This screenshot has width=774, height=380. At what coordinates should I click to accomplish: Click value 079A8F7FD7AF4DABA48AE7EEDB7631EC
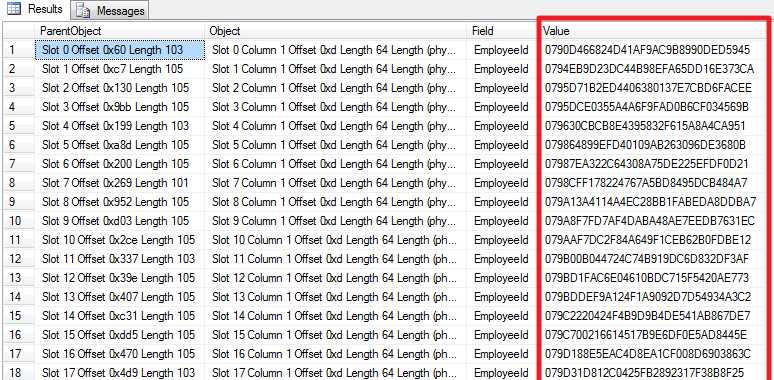pos(649,221)
